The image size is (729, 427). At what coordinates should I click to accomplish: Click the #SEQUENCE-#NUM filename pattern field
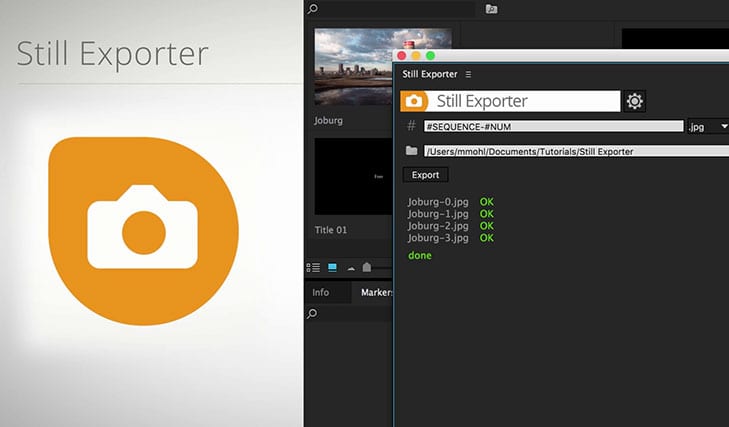[x=553, y=126]
